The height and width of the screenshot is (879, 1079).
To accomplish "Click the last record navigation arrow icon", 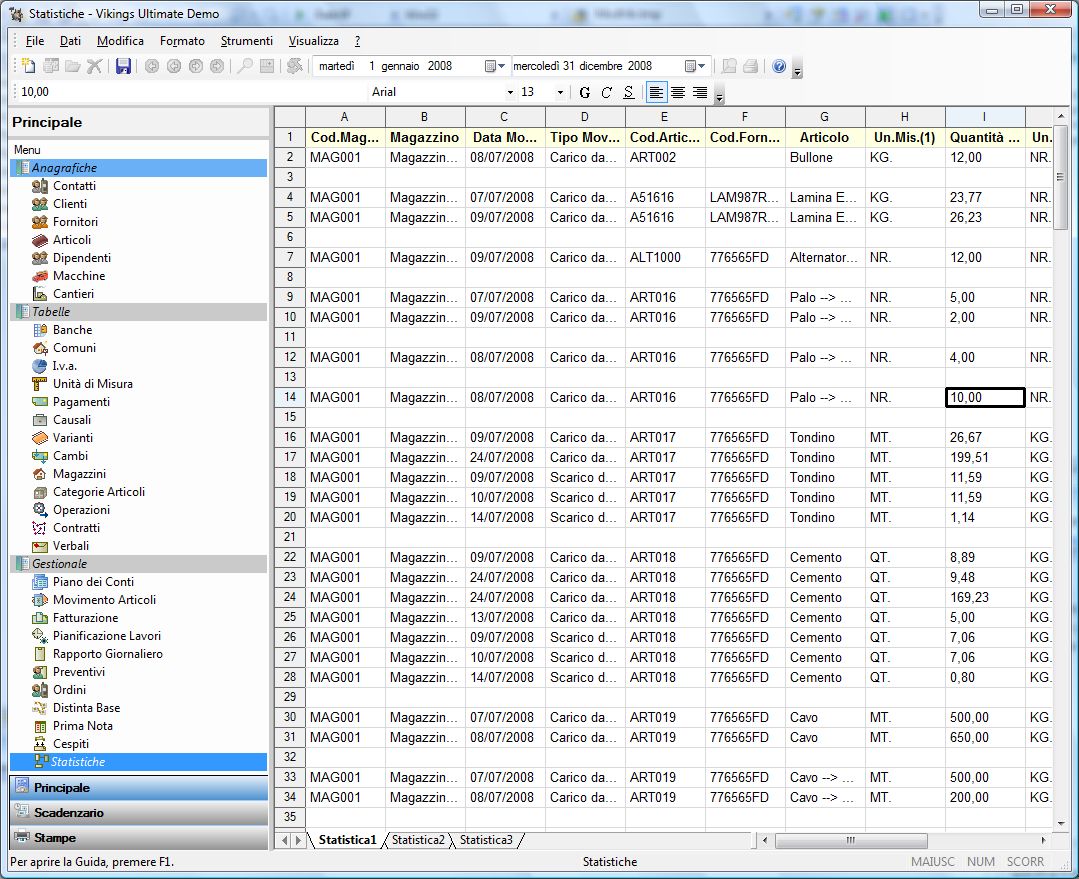I will coord(217,66).
